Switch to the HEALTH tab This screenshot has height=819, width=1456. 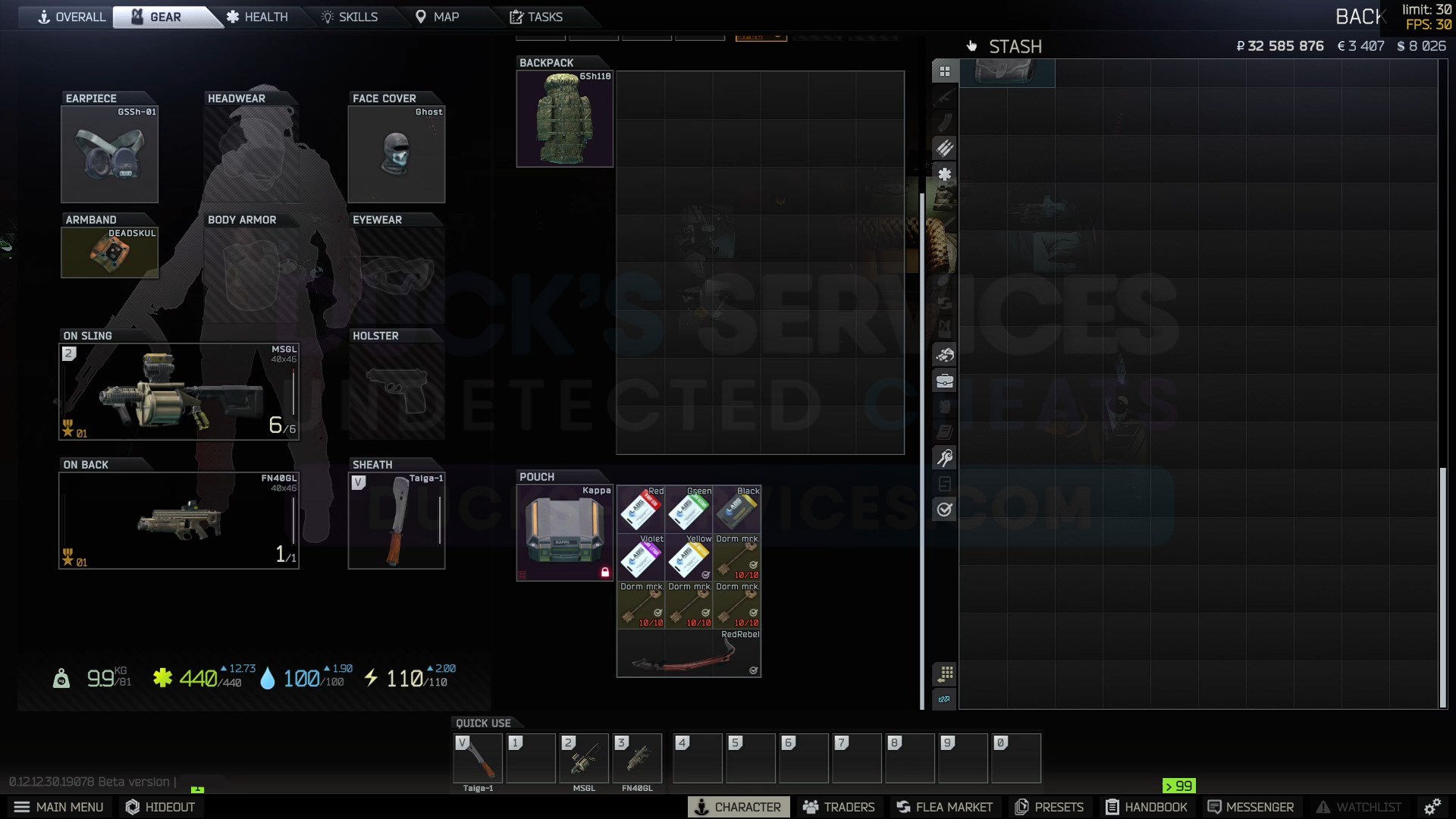coord(257,17)
